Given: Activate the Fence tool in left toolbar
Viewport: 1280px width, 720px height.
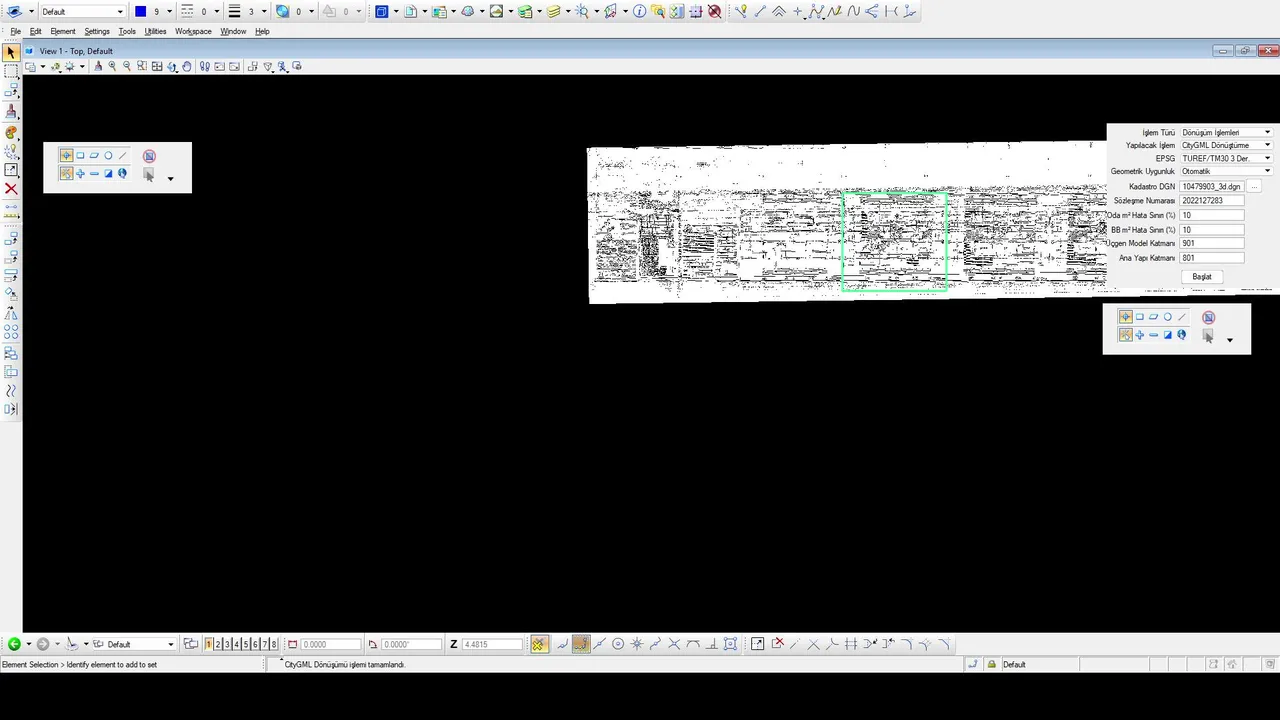Looking at the screenshot, I should click(x=11, y=72).
